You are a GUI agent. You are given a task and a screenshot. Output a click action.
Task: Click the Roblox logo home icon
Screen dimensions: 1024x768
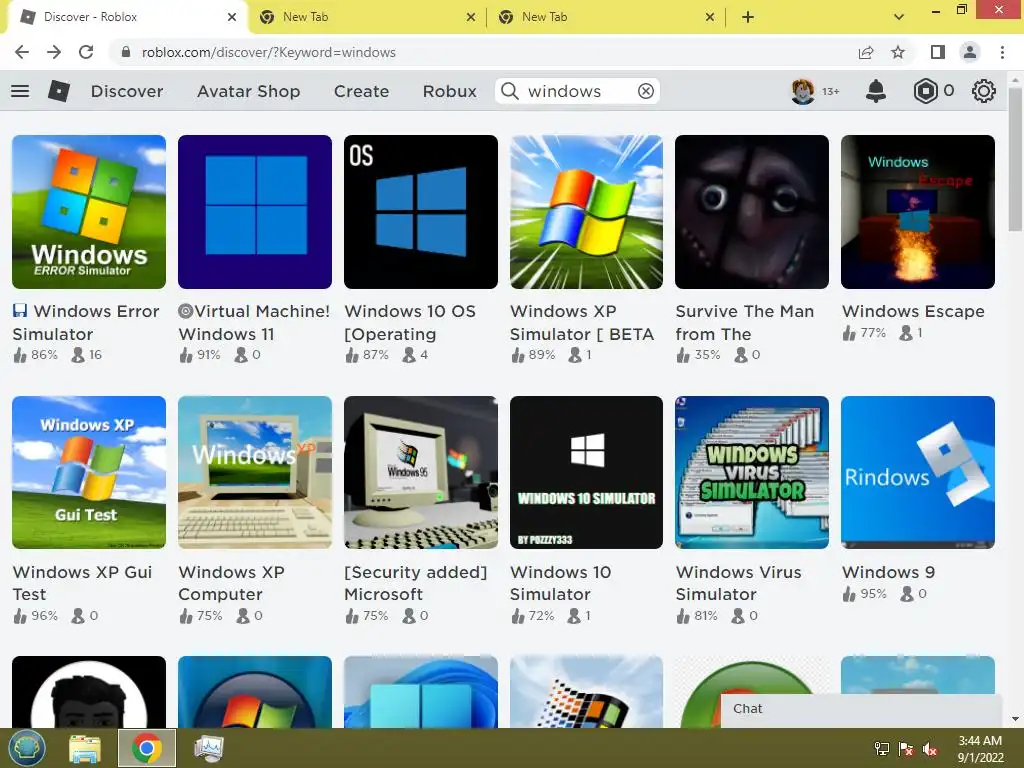tap(59, 91)
